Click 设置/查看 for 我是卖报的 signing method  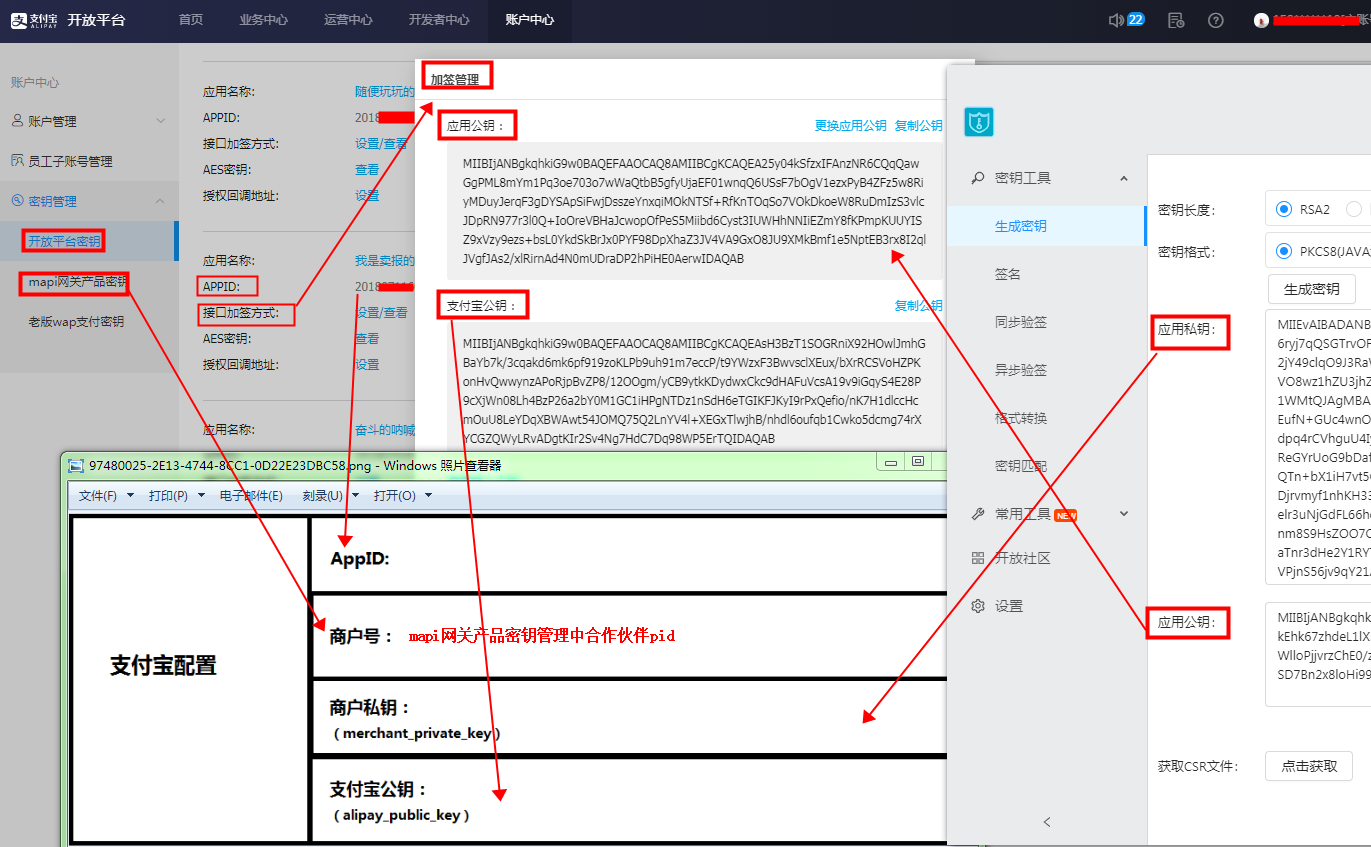pos(381,312)
